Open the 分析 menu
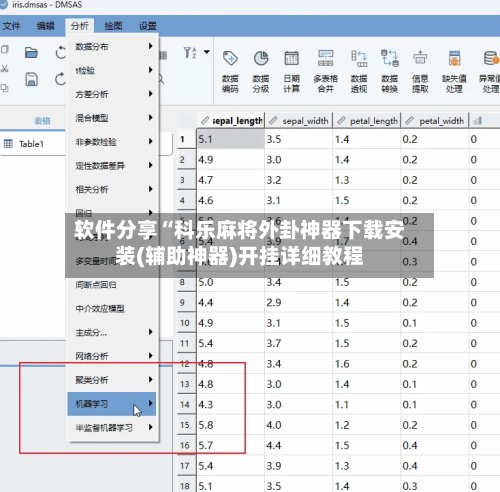The height and width of the screenshot is (492, 500). (x=80, y=26)
